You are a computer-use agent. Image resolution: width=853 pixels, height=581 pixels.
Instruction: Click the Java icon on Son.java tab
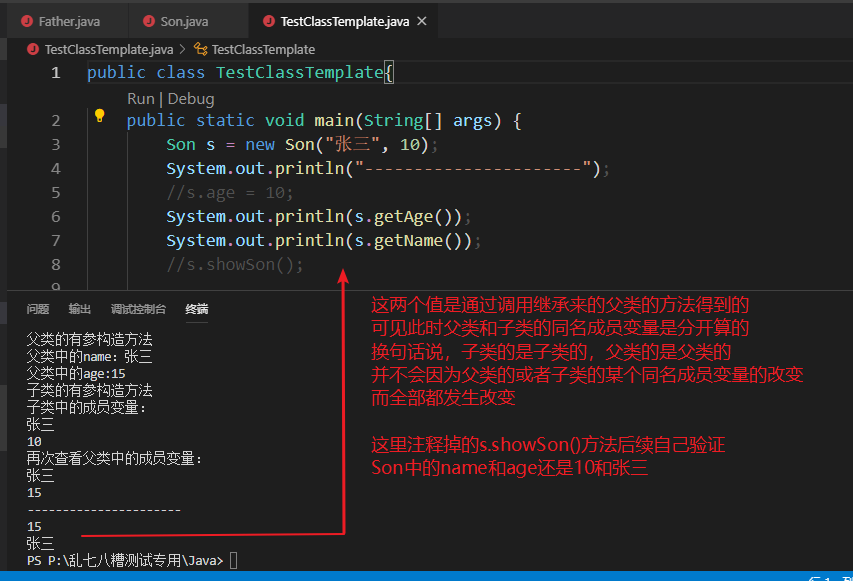pyautogui.click(x=148, y=21)
